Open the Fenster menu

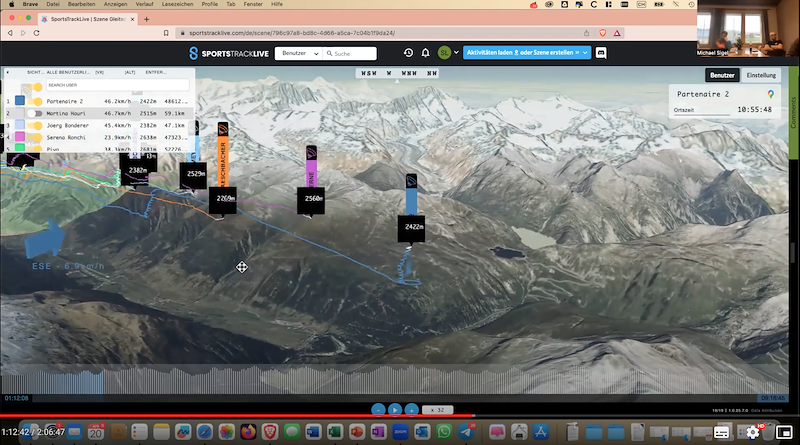pos(253,4)
